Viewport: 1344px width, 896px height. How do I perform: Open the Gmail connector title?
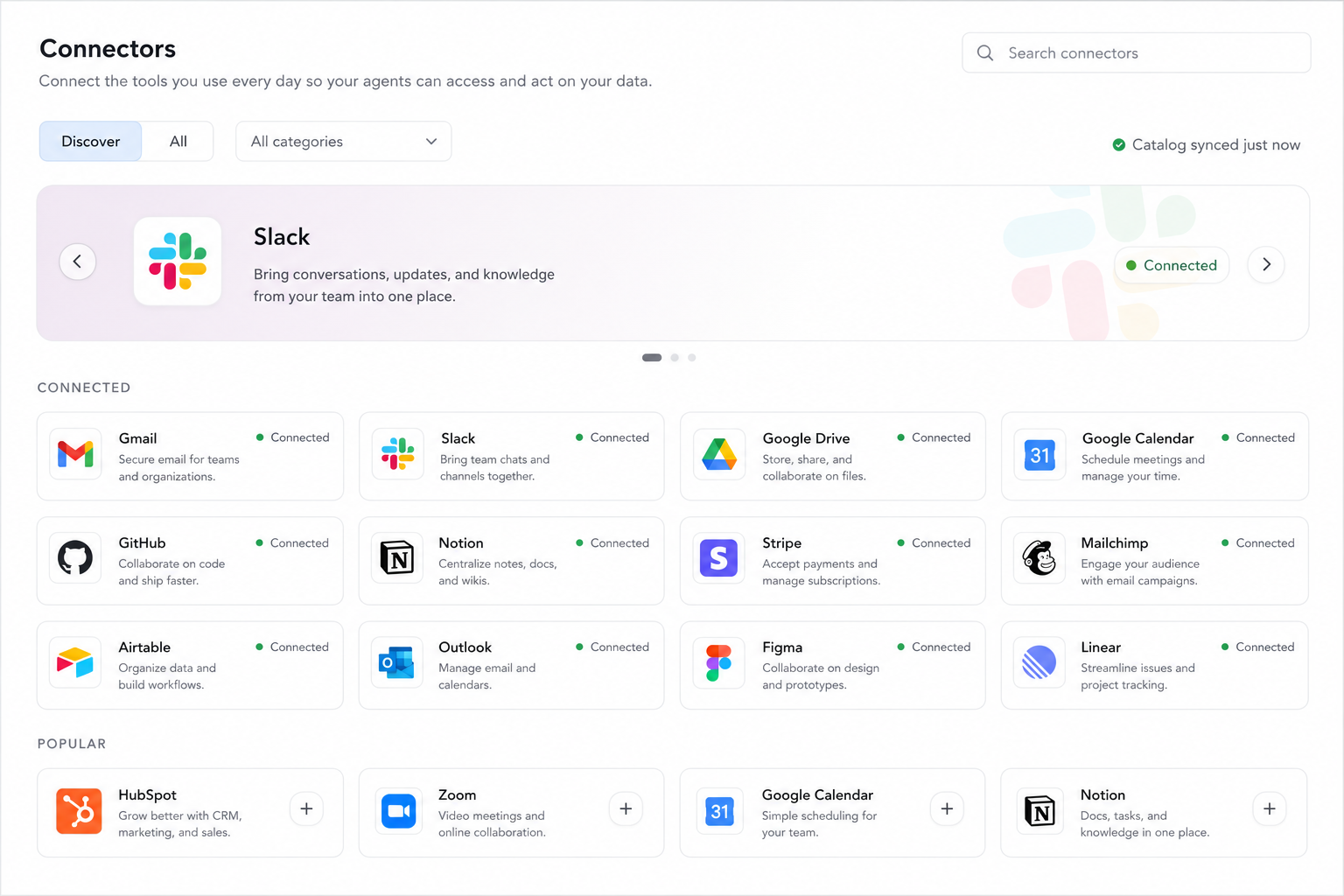[x=138, y=438]
